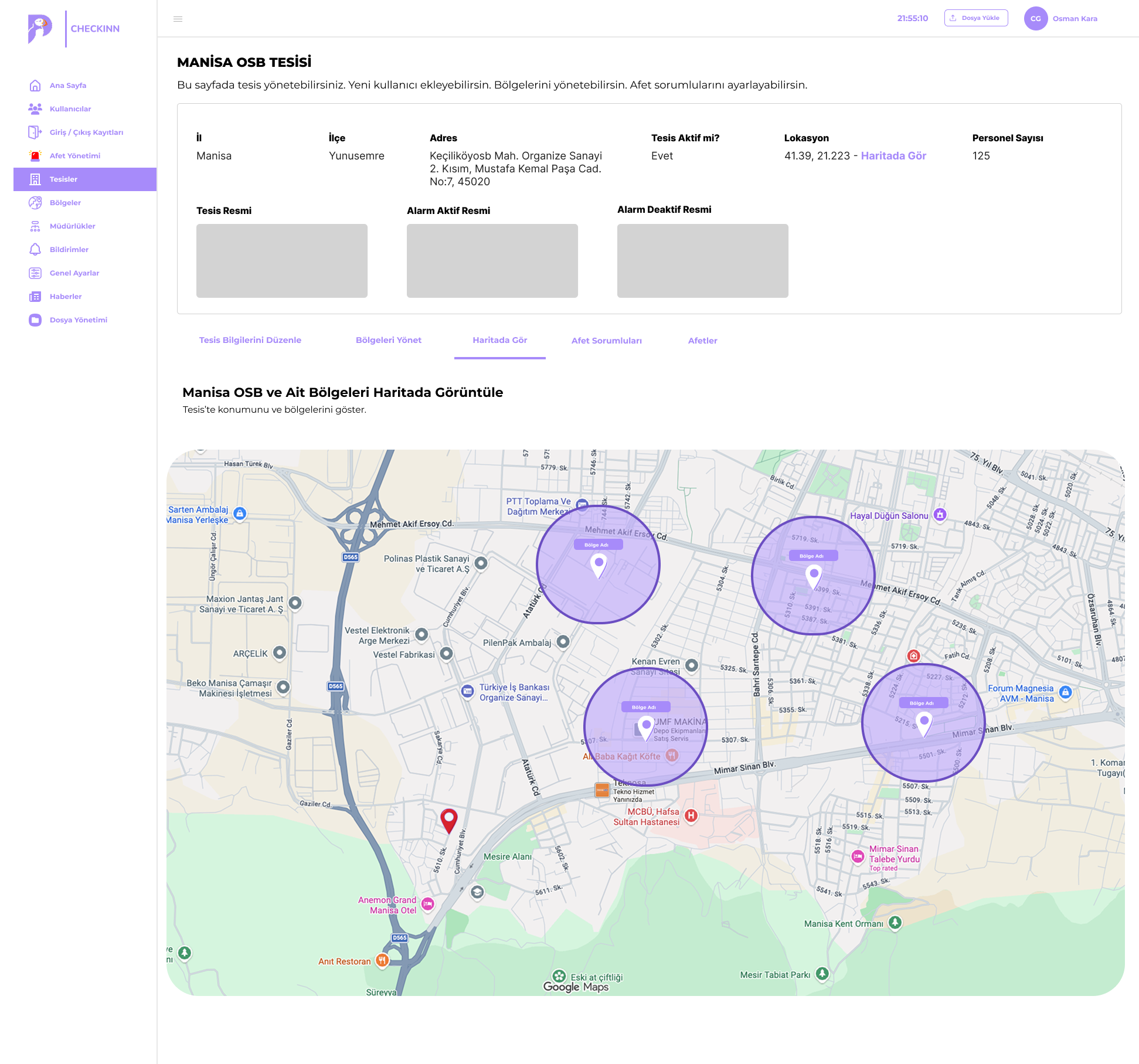Click the Bildirimler bell icon
The image size is (1139, 1064).
pos(35,250)
